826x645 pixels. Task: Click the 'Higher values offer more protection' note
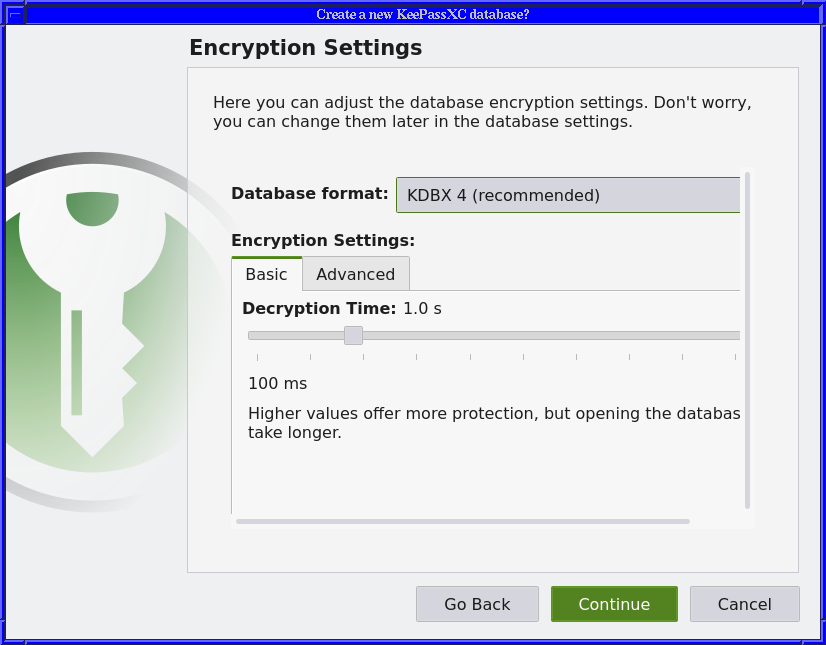494,423
